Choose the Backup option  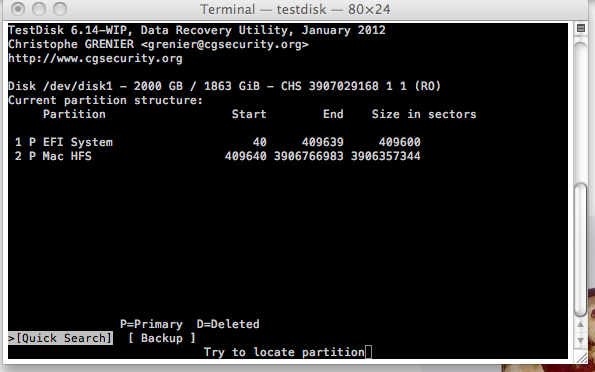pos(162,338)
